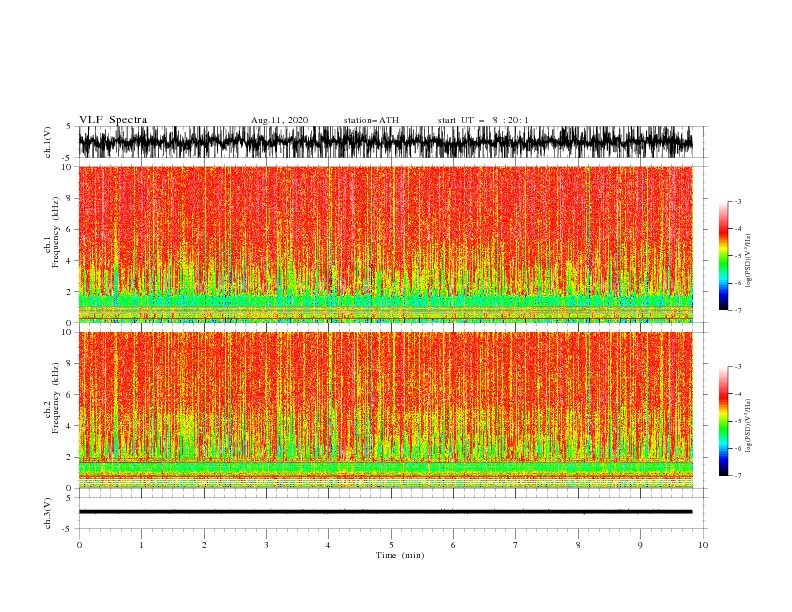792x612 pixels.
Task: Click the time axis tick label "9"
Action: pyautogui.click(x=640, y=545)
